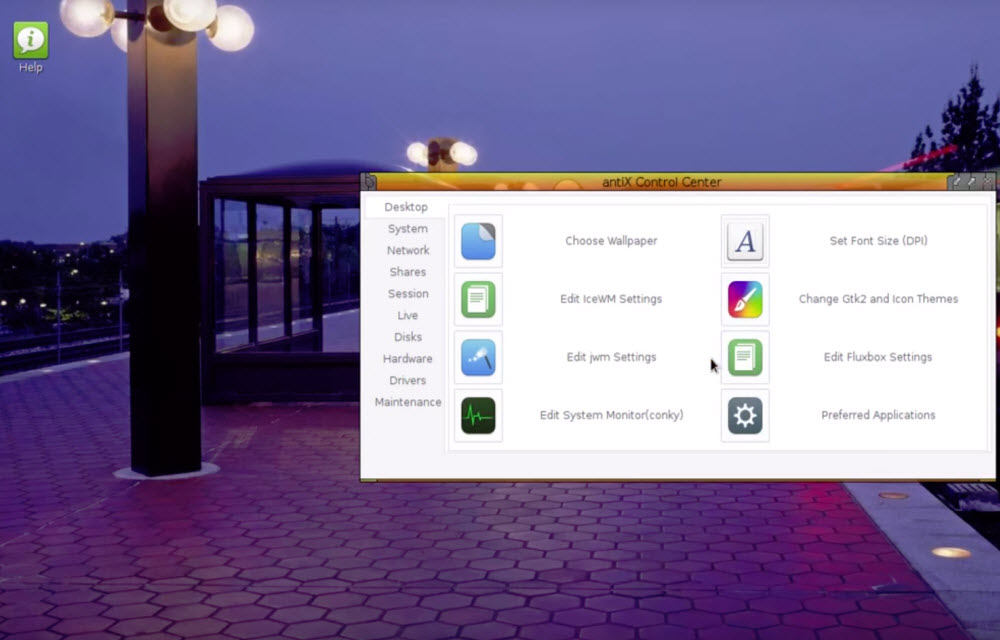Select the Hardware tab
This screenshot has height=640, width=1000.
[x=408, y=359]
